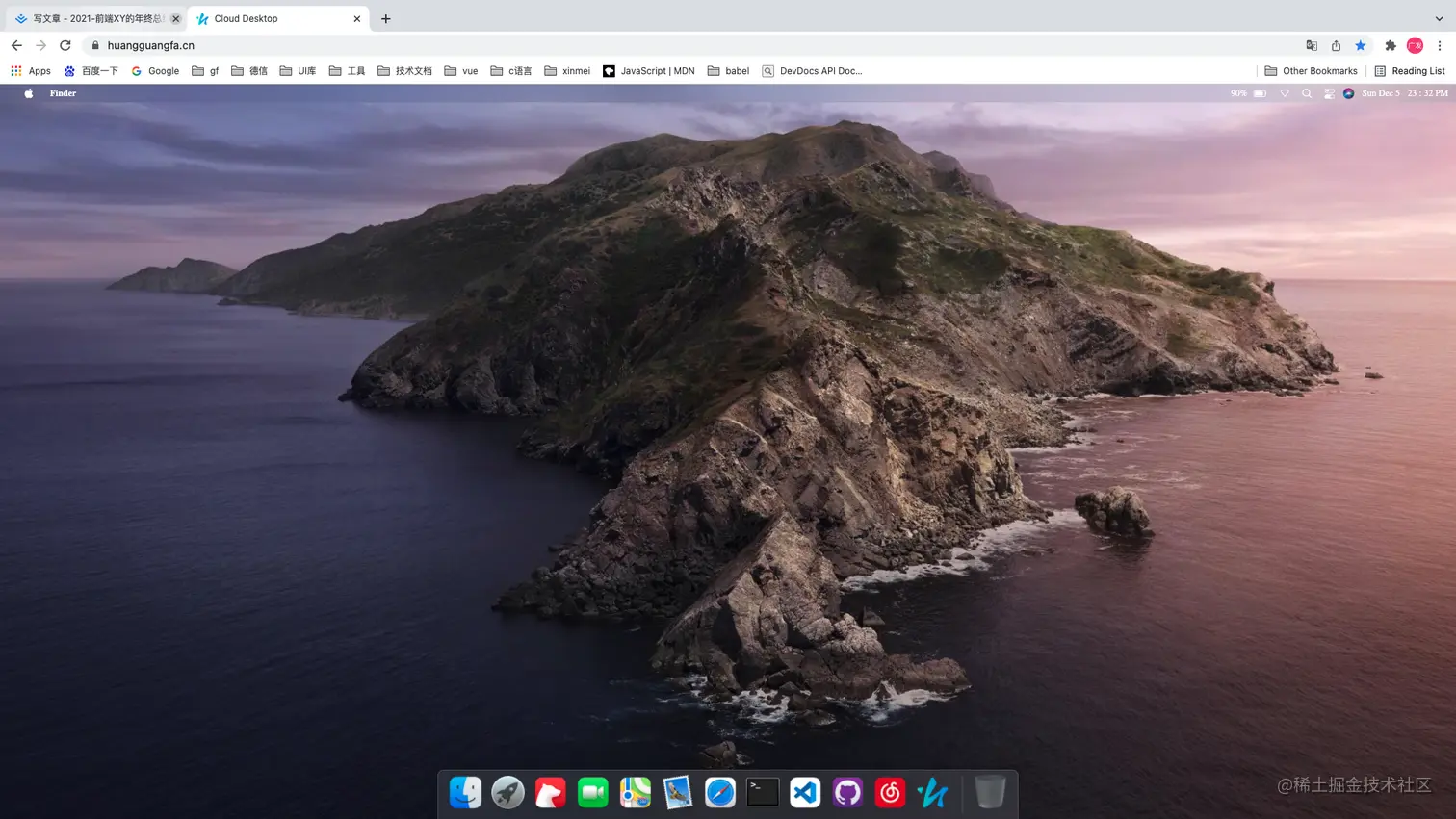Switch to the 写文章 browser tab
This screenshot has width=1456, height=819.
point(96,18)
